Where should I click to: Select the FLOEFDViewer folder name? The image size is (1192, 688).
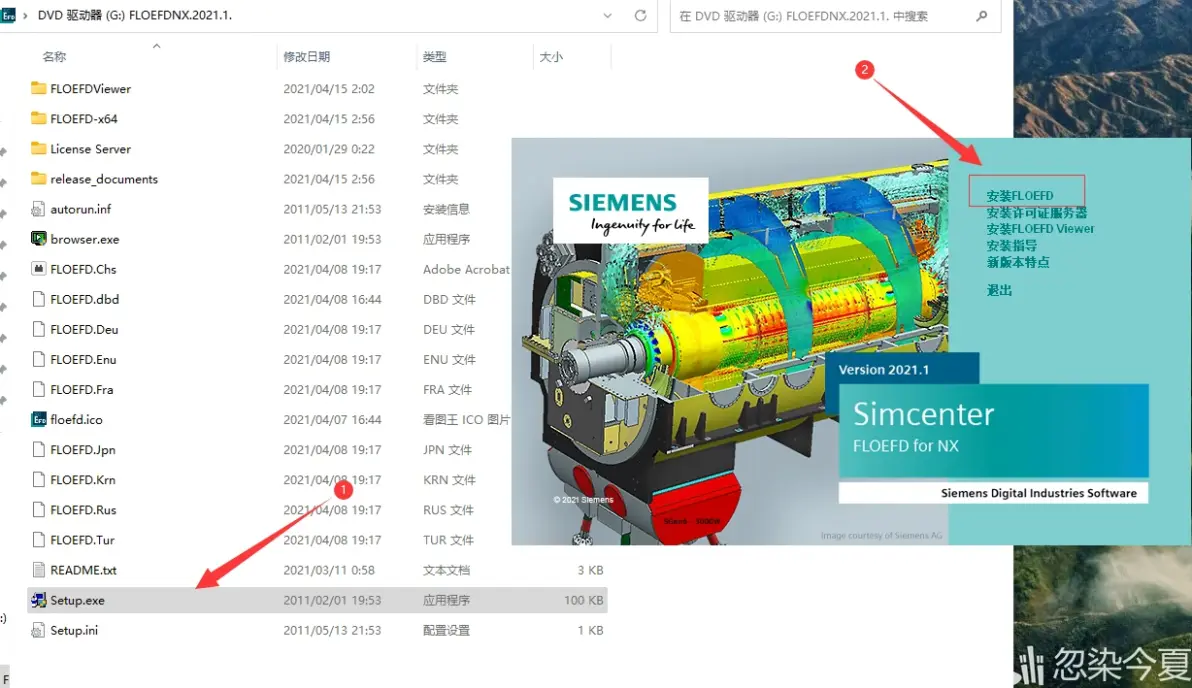[x=90, y=89]
